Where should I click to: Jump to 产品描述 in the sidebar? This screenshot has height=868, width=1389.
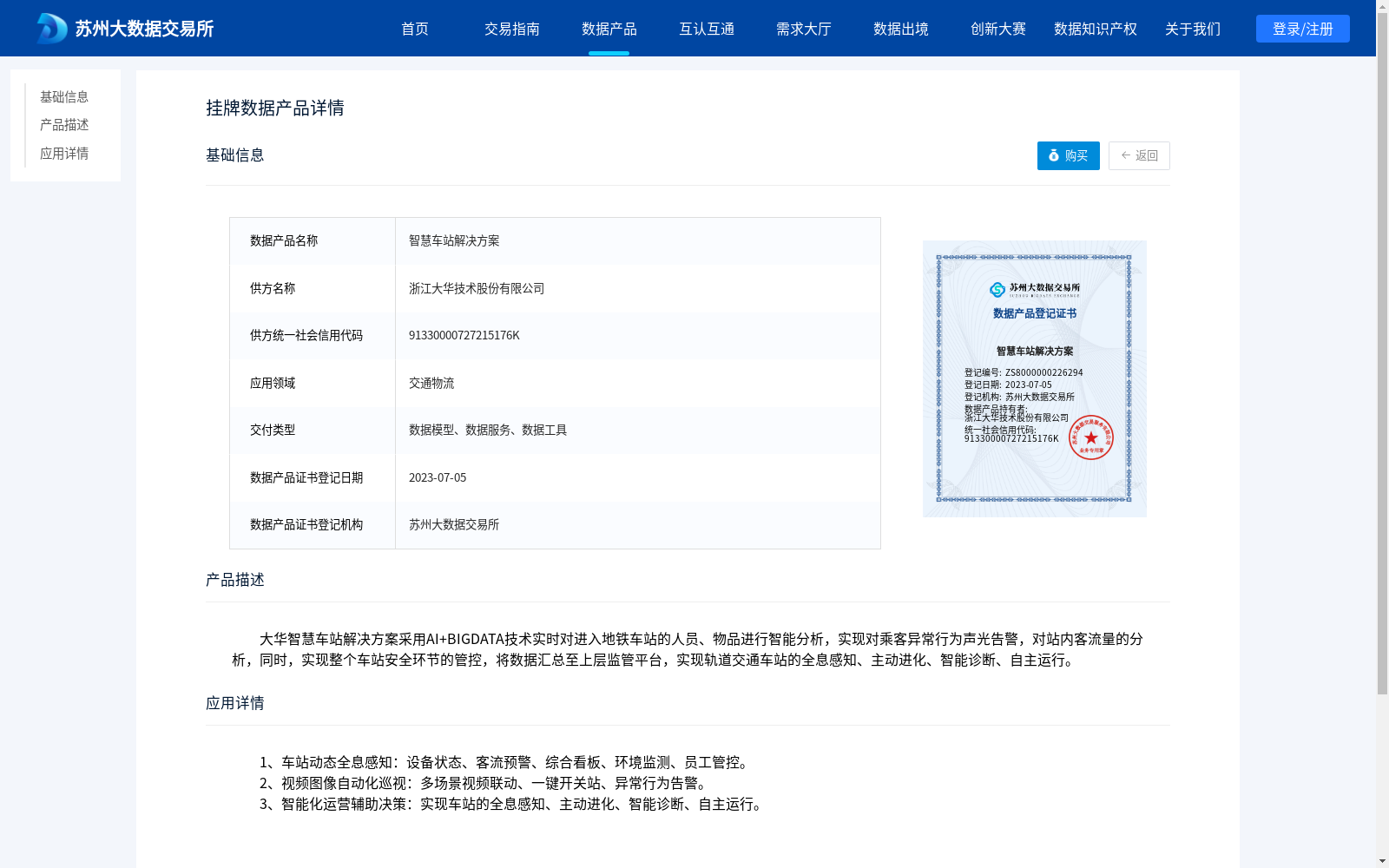point(64,125)
